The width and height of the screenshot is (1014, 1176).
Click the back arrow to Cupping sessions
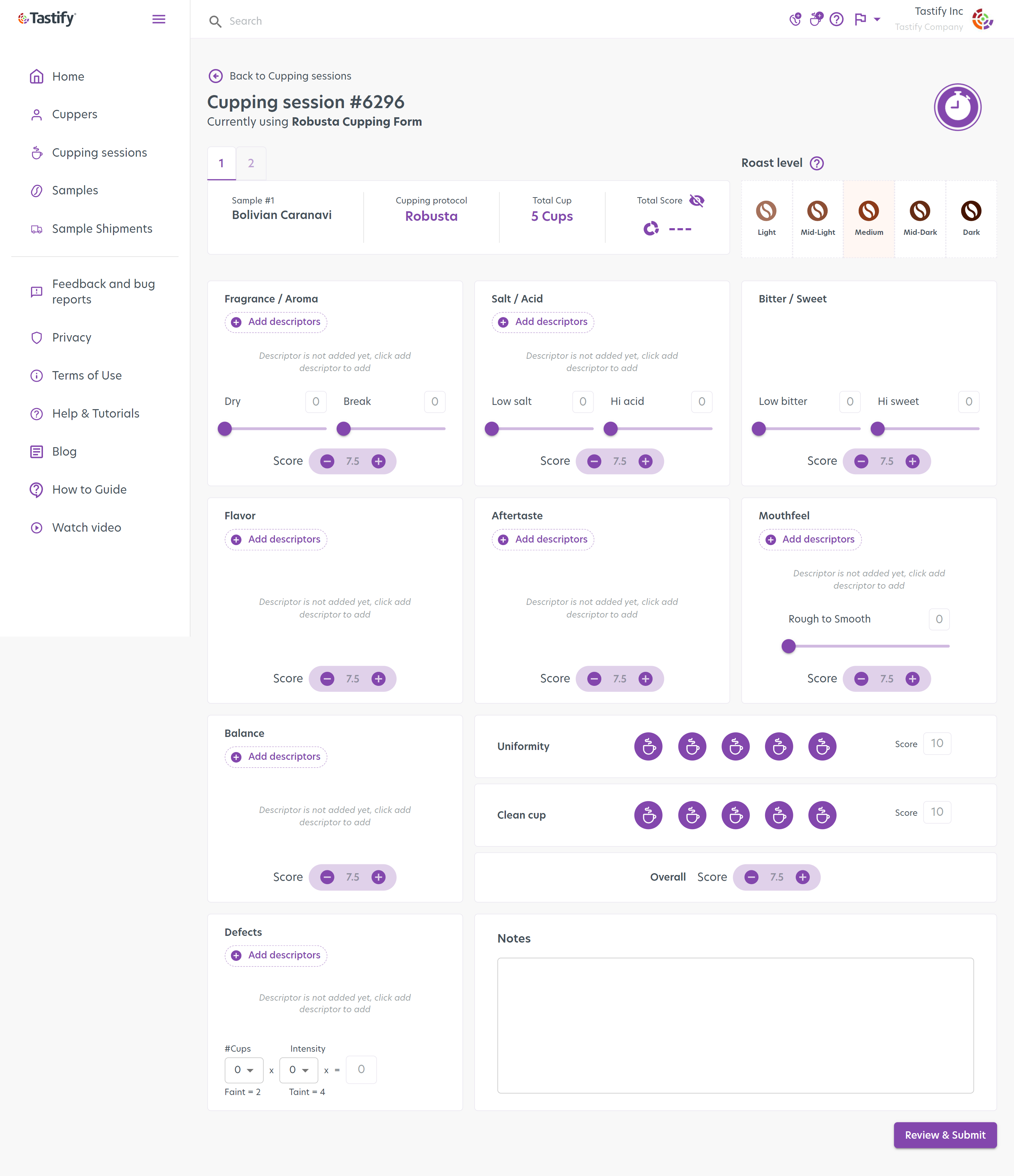[x=215, y=76]
